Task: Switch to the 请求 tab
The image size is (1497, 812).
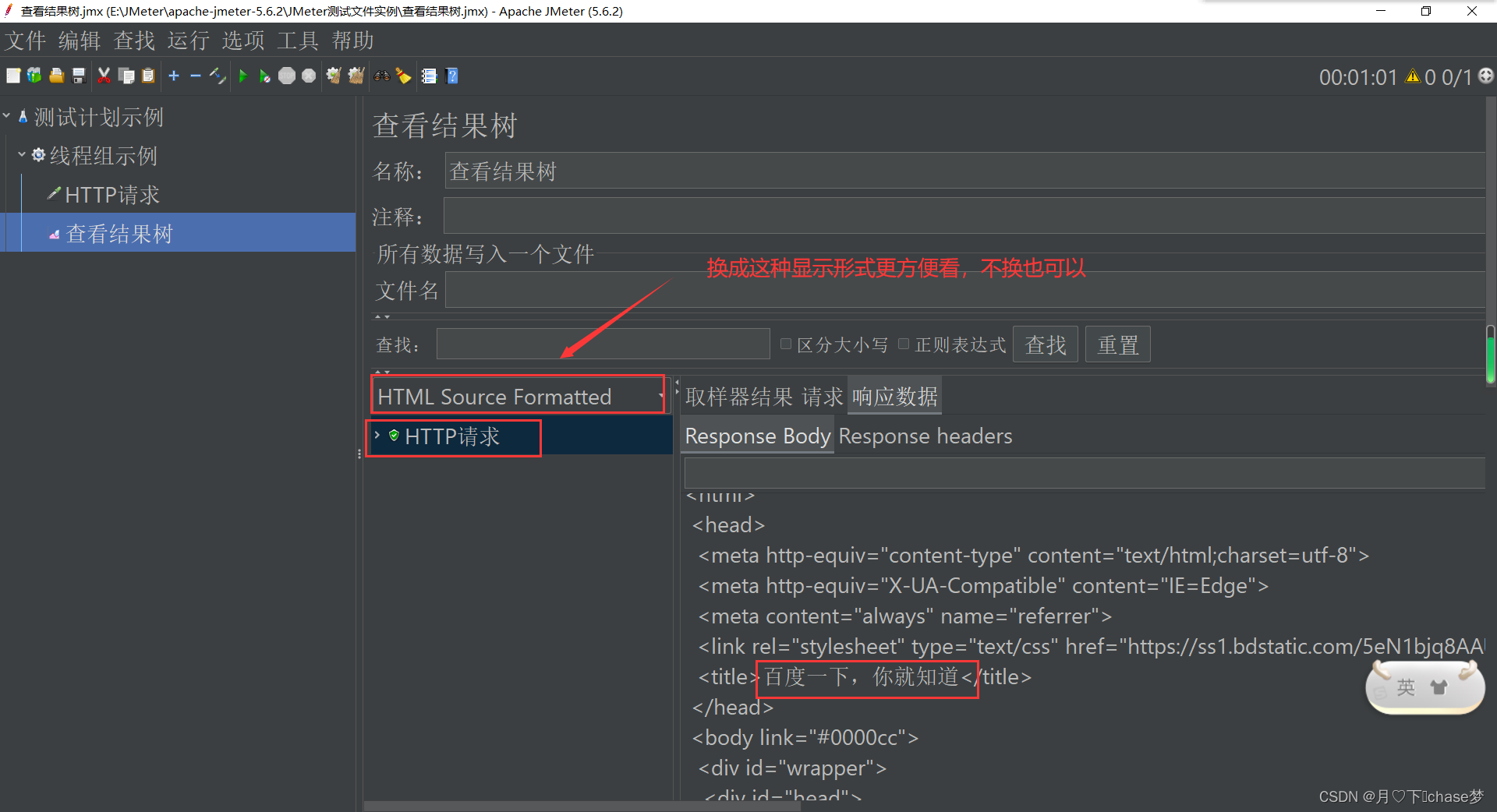Action: click(x=823, y=397)
